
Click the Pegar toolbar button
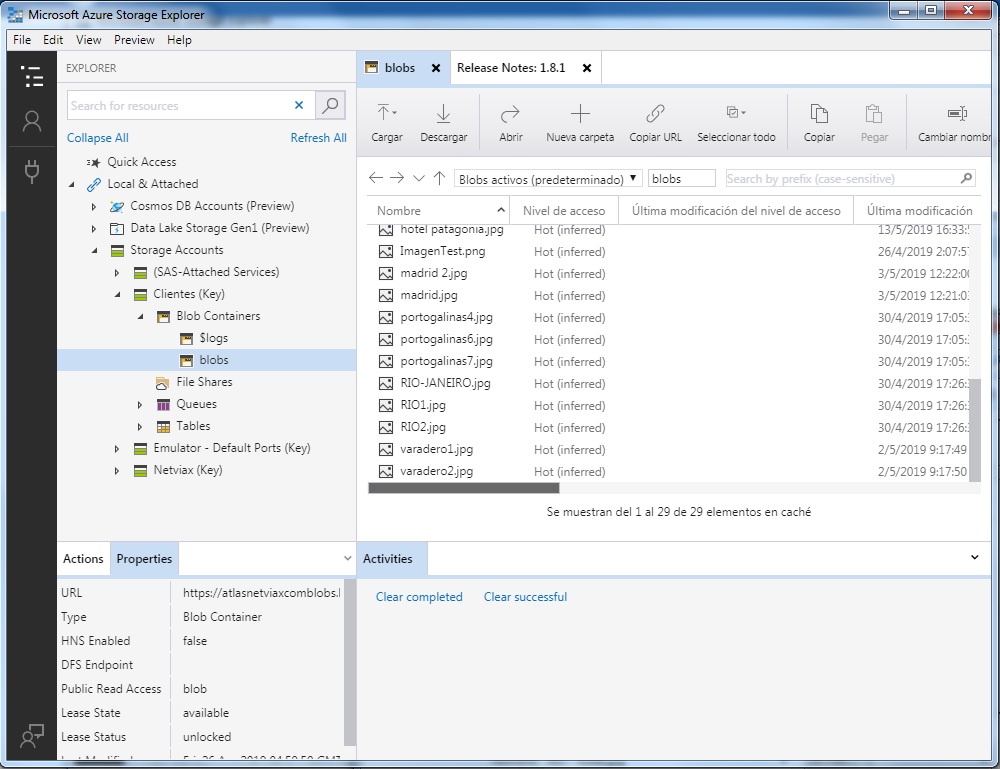[874, 122]
